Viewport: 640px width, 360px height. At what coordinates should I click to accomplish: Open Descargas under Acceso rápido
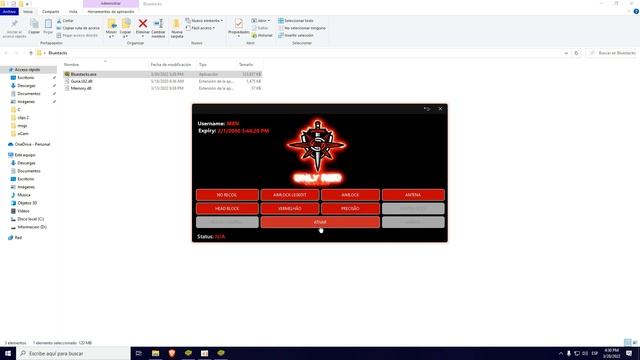pos(26,86)
